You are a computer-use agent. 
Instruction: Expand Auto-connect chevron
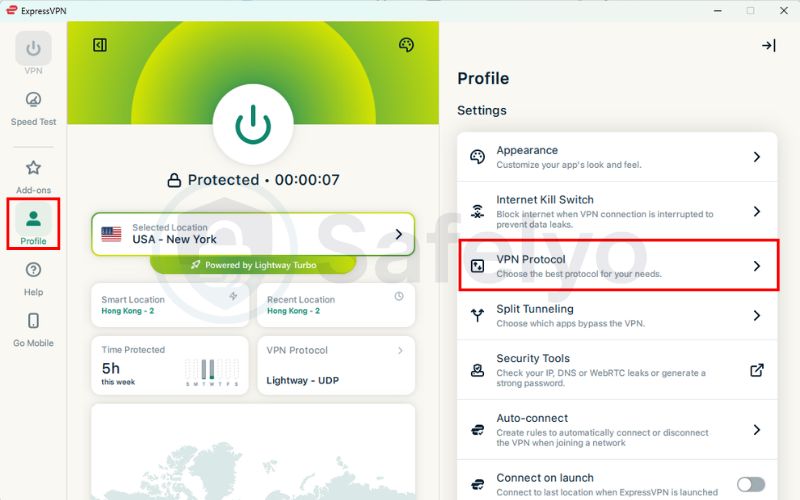point(757,430)
